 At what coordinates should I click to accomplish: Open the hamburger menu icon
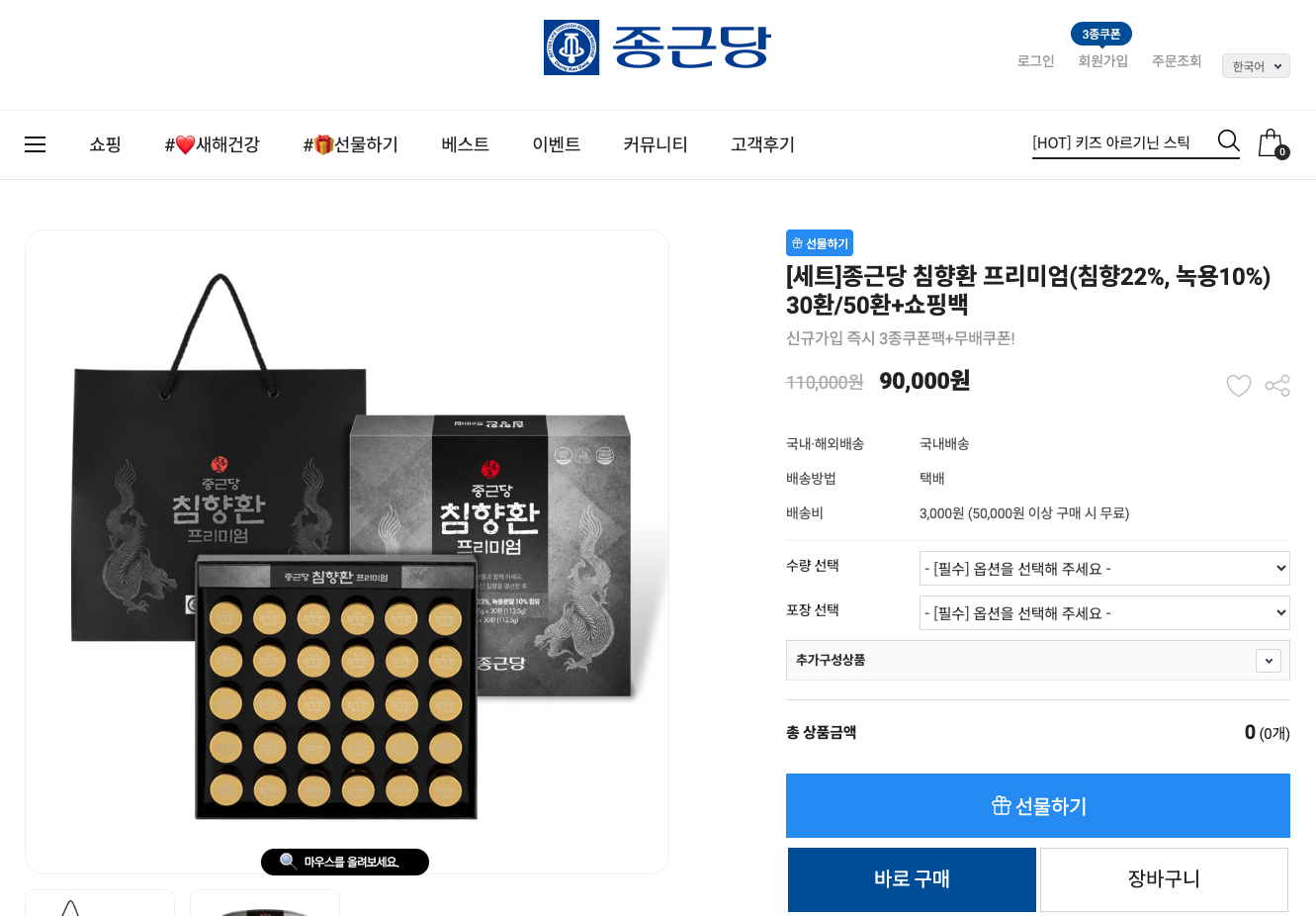click(x=36, y=144)
